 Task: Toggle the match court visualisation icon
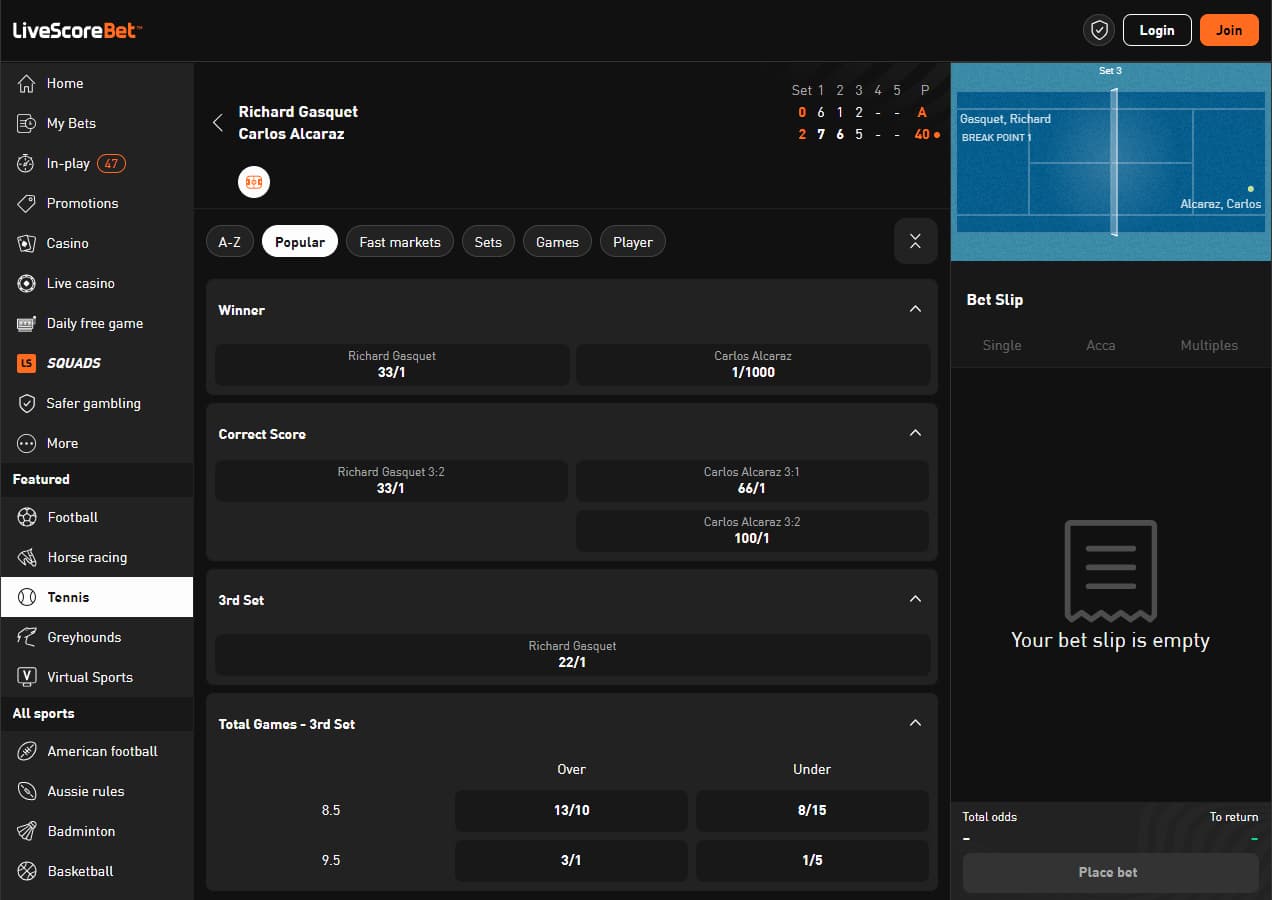254,183
